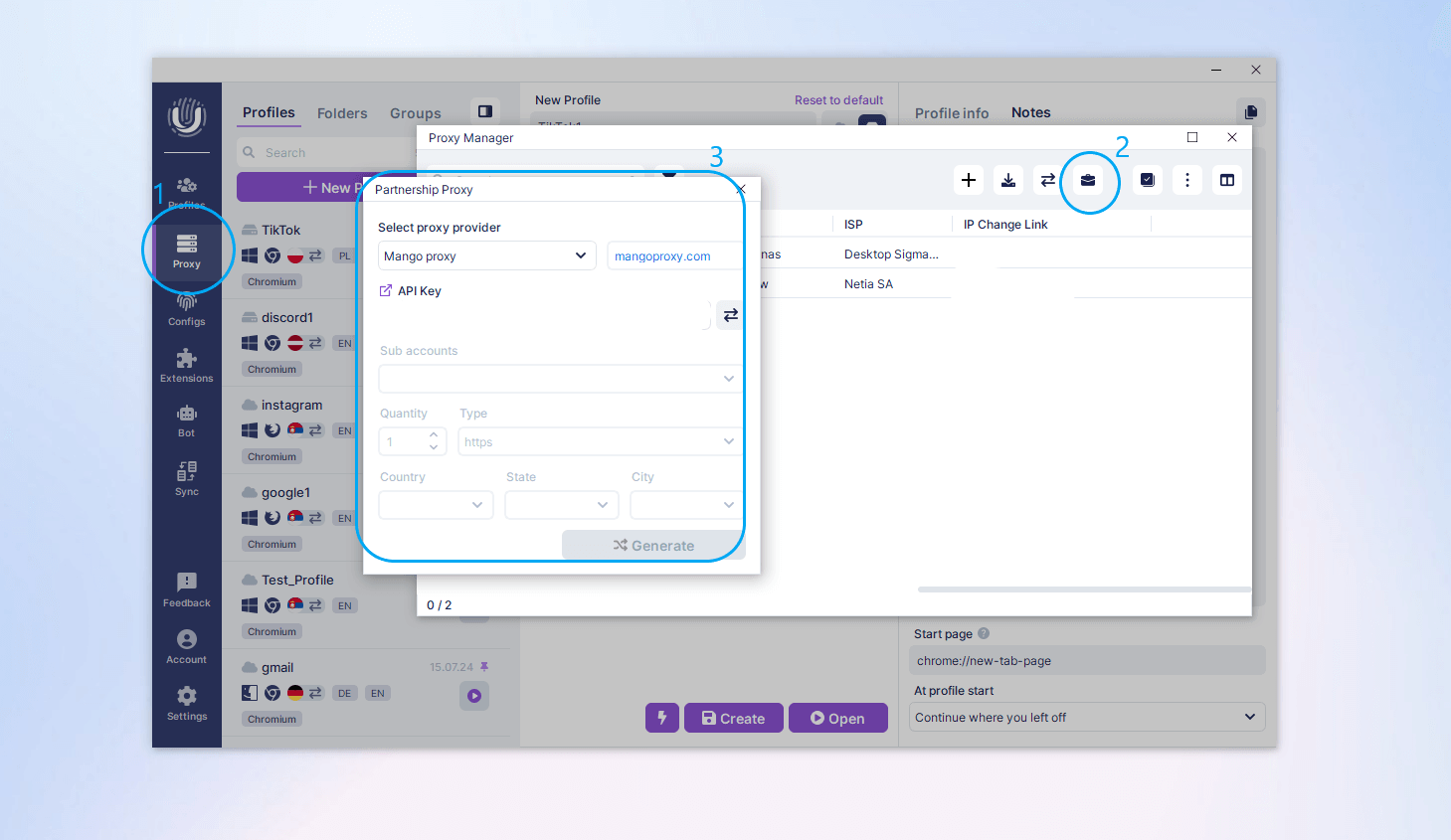
Task: Open the Bot section in sidebar
Action: [186, 420]
